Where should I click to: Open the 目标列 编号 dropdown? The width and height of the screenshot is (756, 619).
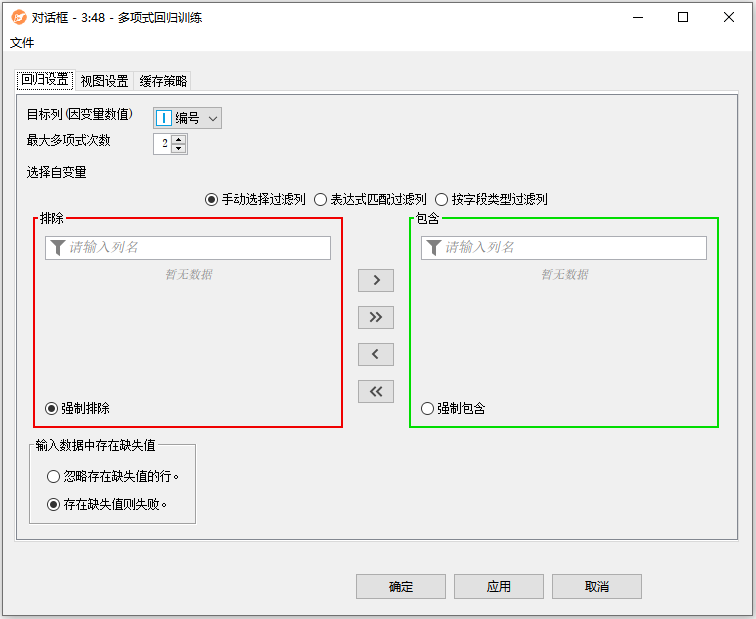[x=212, y=118]
